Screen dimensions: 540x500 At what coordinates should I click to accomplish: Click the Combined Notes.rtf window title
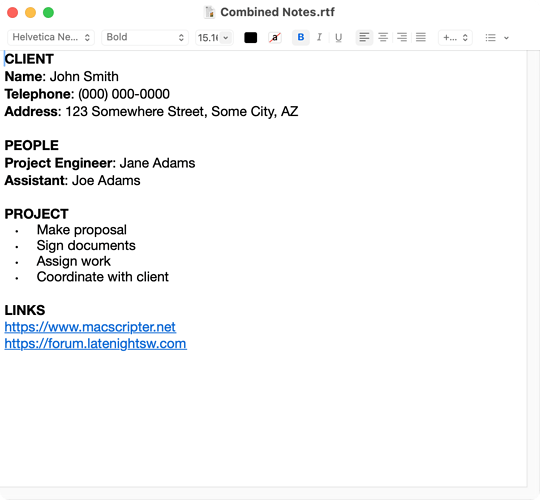click(x=277, y=12)
